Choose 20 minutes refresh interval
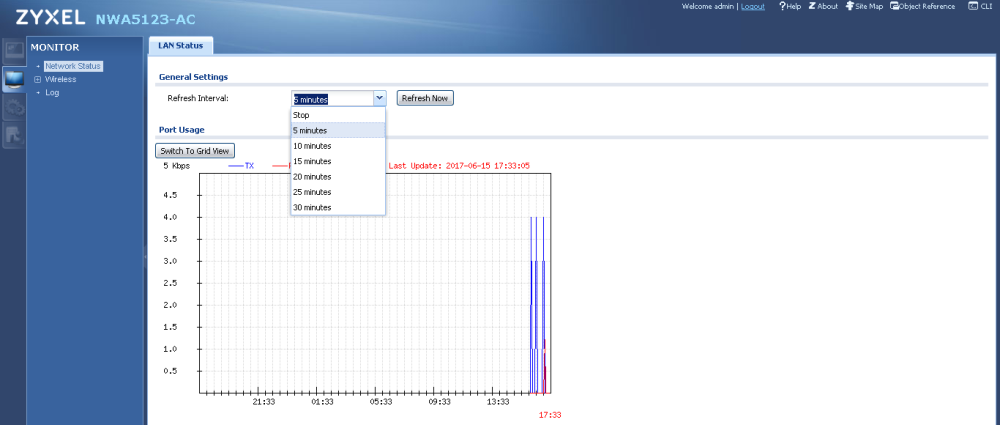1000x425 pixels. (338, 176)
